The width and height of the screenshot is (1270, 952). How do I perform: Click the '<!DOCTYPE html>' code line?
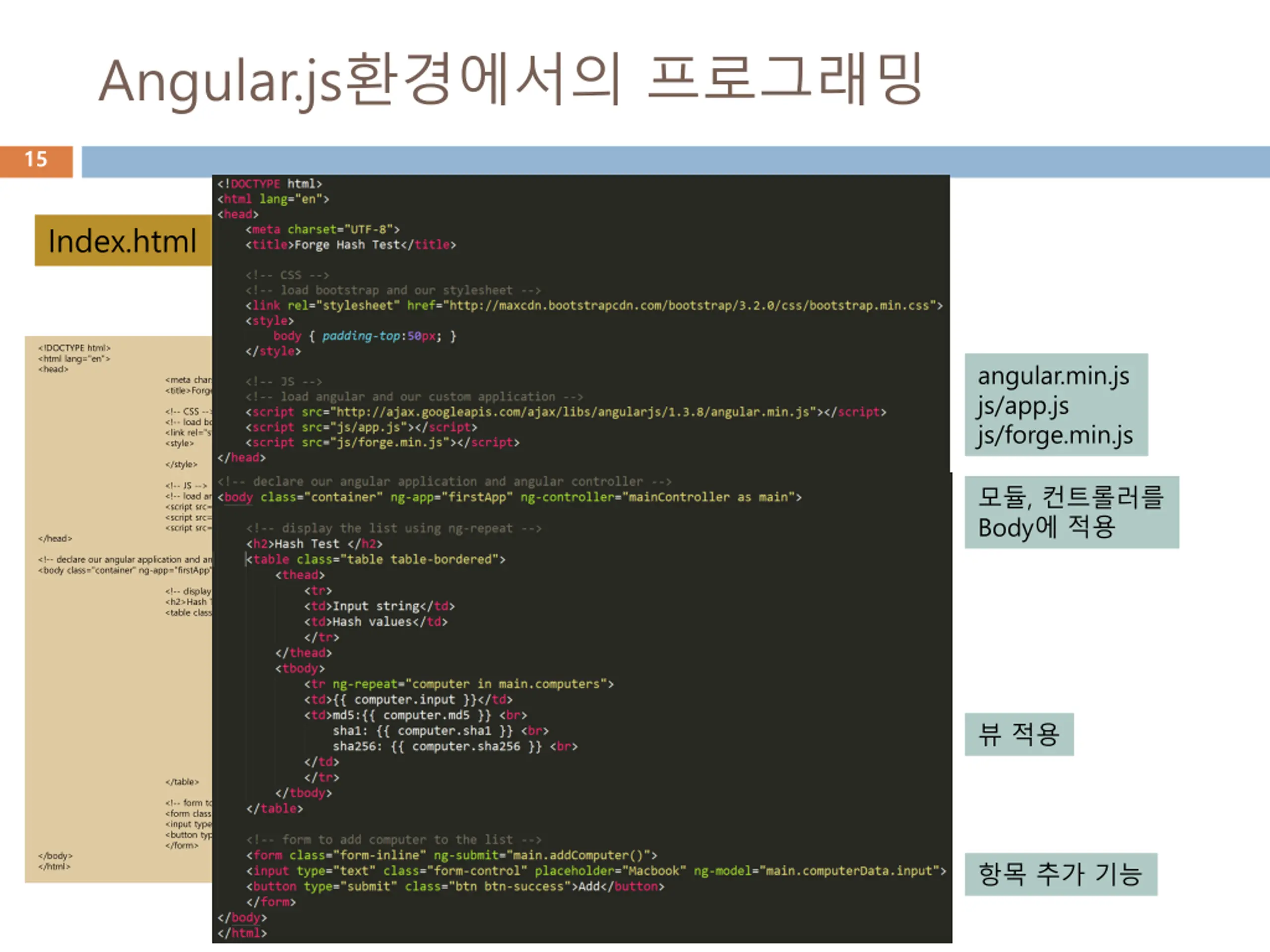[269, 183]
